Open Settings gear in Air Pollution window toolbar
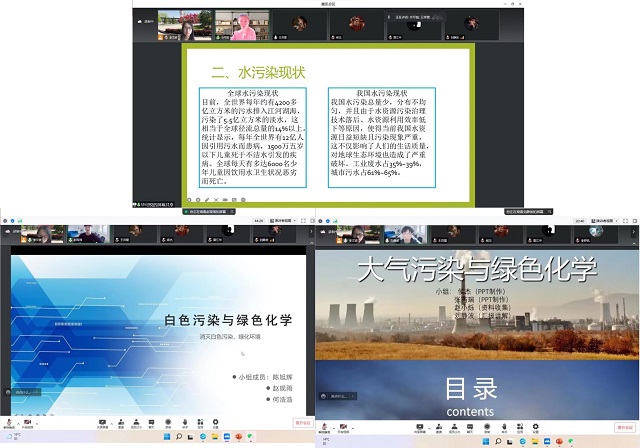The width and height of the screenshot is (640, 448). click(535, 428)
